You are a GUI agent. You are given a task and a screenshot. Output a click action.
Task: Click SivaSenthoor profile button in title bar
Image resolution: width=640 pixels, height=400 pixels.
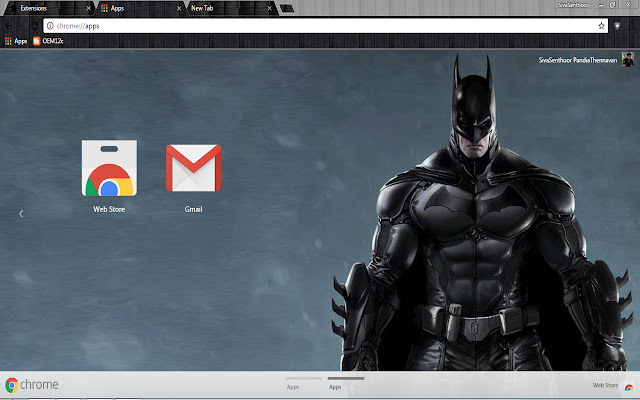(573, 5)
